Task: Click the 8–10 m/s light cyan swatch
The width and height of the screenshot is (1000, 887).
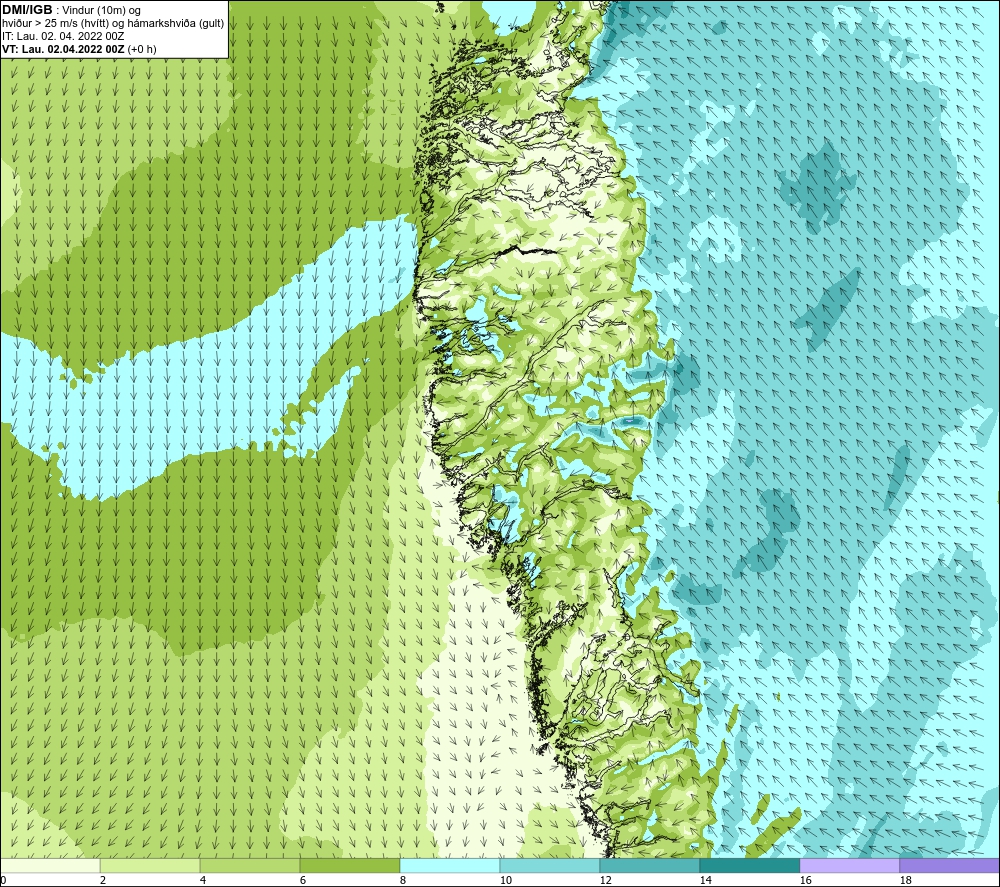Action: coord(450,865)
